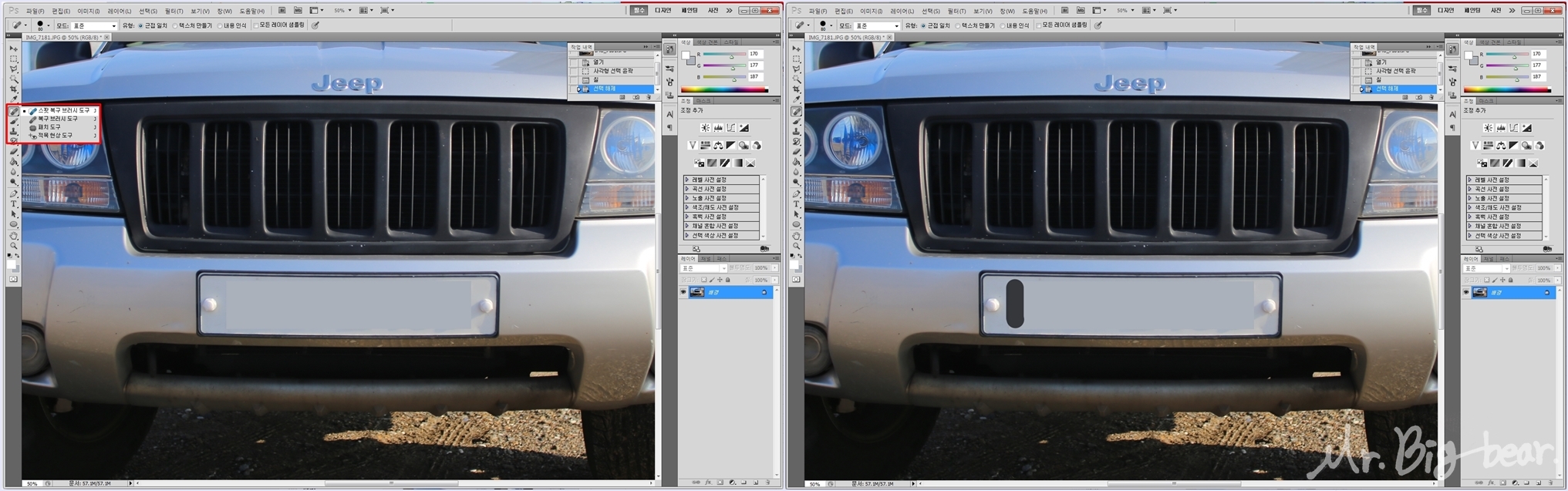This screenshot has width=1568, height=491.
Task: Select the Hand tool in the right window
Action: point(797,235)
